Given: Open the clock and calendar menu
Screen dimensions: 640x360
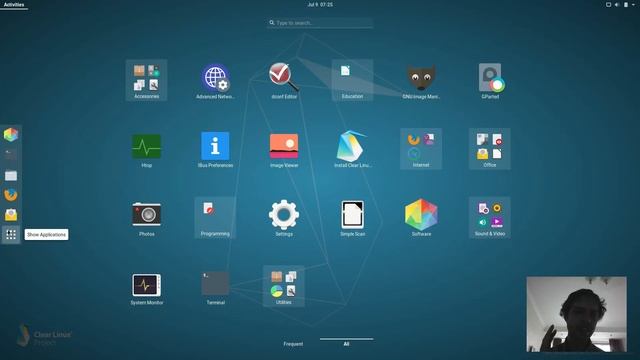Looking at the screenshot, I should point(320,4).
